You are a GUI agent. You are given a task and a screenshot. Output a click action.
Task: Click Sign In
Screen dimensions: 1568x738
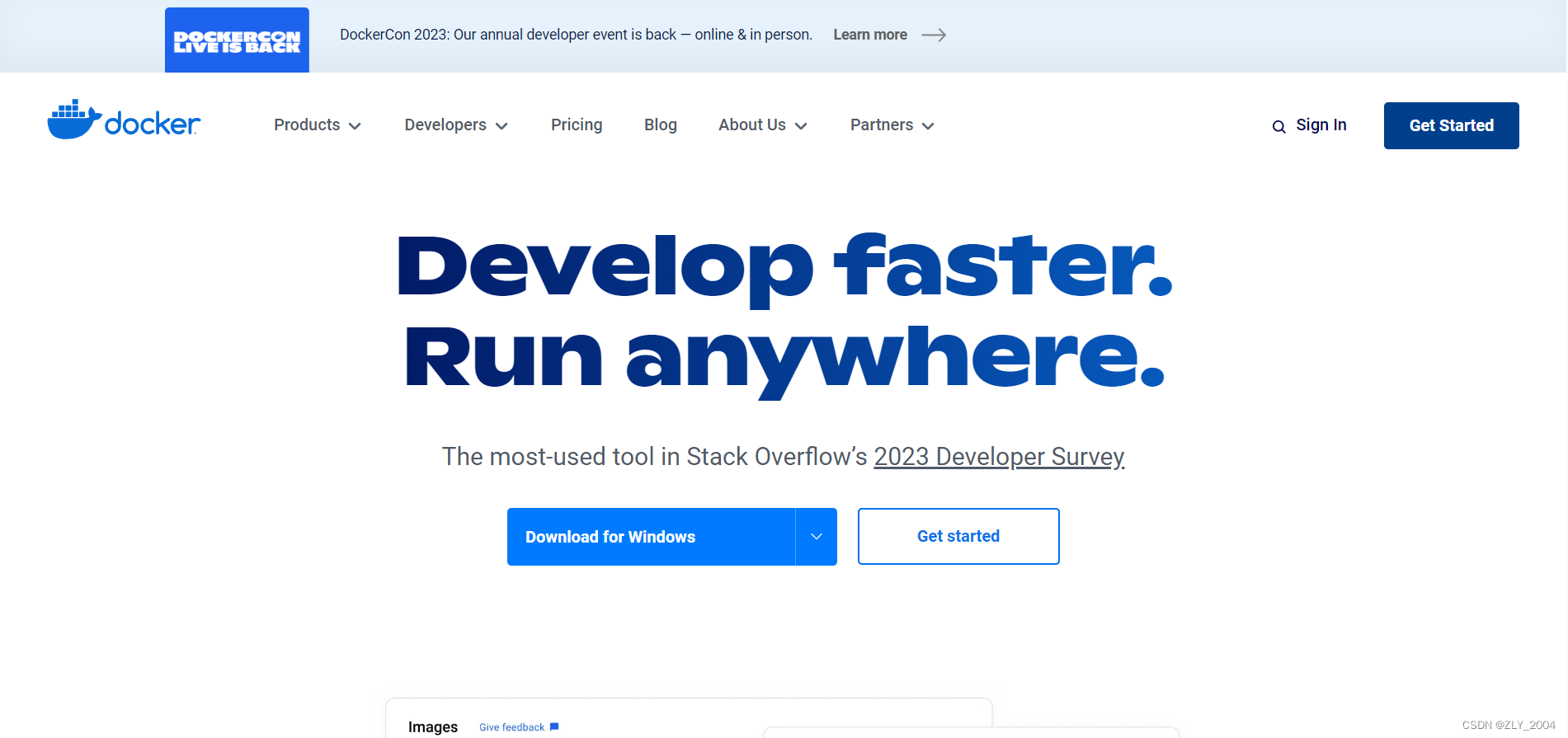1321,125
